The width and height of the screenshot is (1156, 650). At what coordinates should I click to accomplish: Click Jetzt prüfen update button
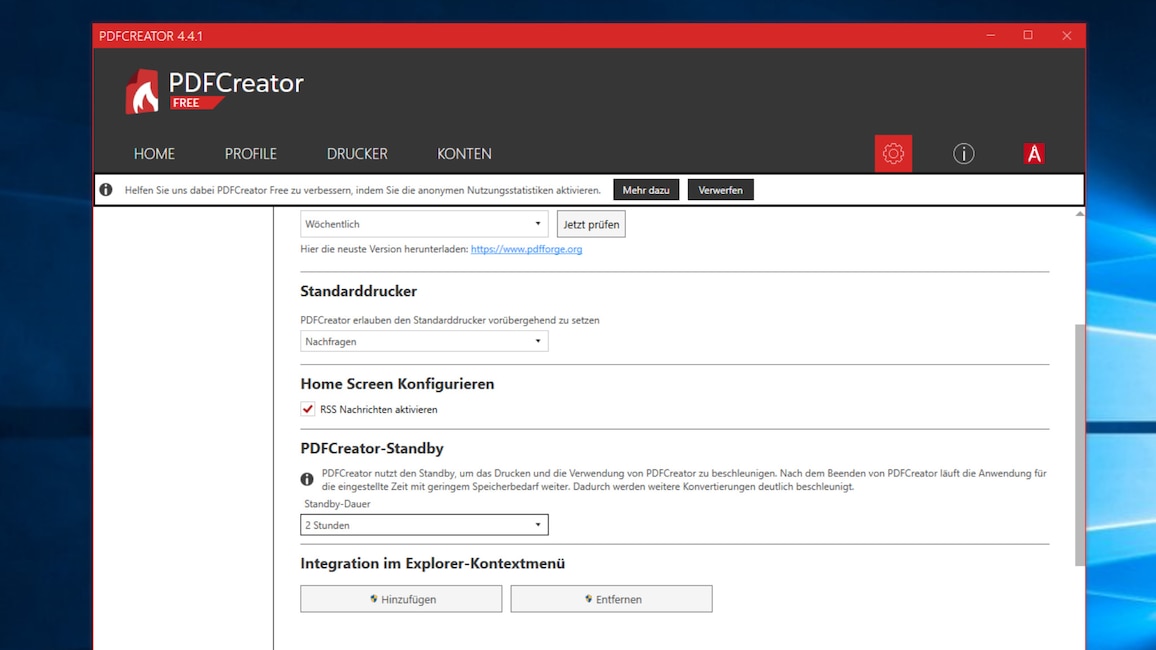[x=591, y=224]
